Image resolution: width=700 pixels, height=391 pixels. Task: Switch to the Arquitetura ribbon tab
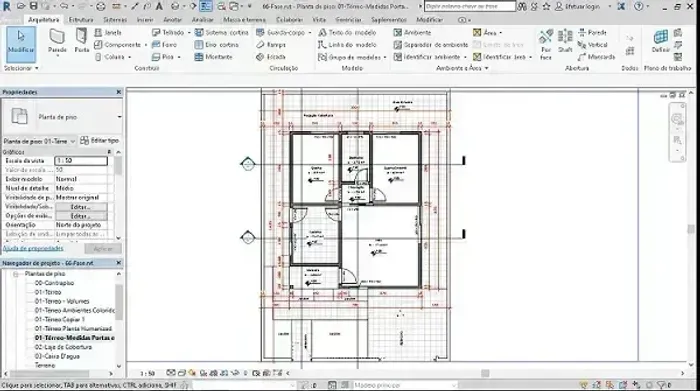pos(43,20)
